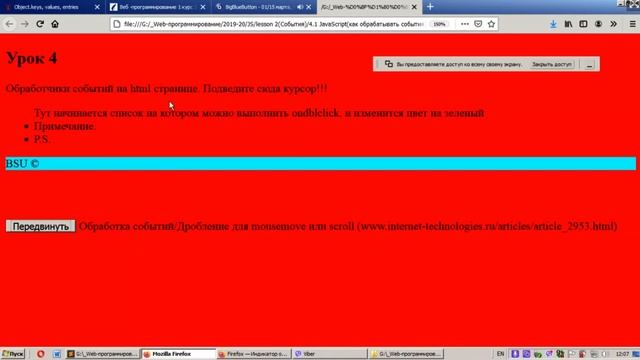This screenshot has width=640, height=360.
Task: Click the Примечание list item
Action: [x=65, y=126]
